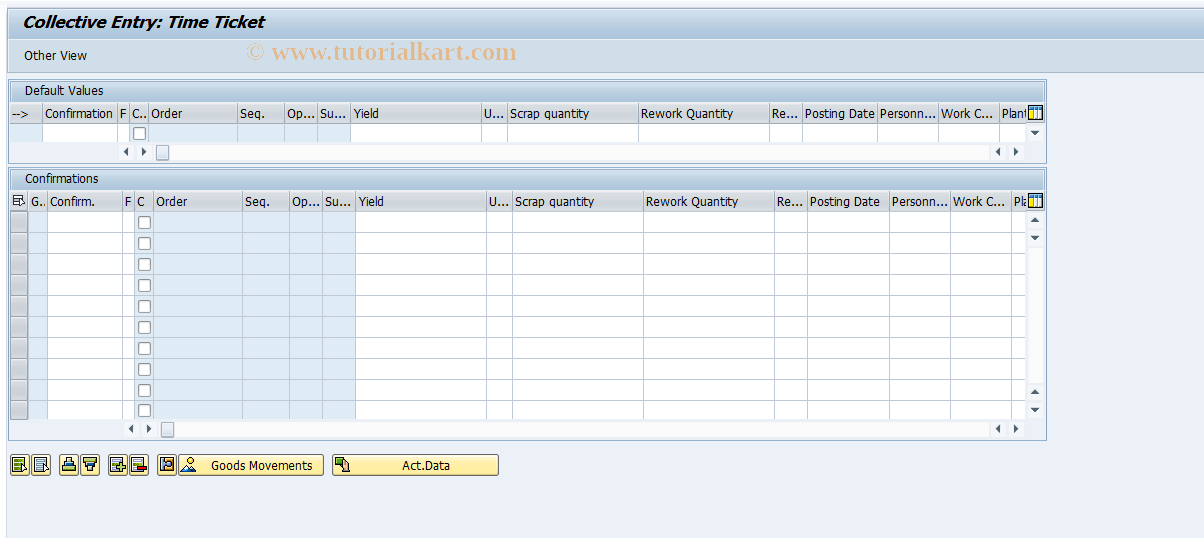Click the Rework Quantity field in Default Values row

704,133
